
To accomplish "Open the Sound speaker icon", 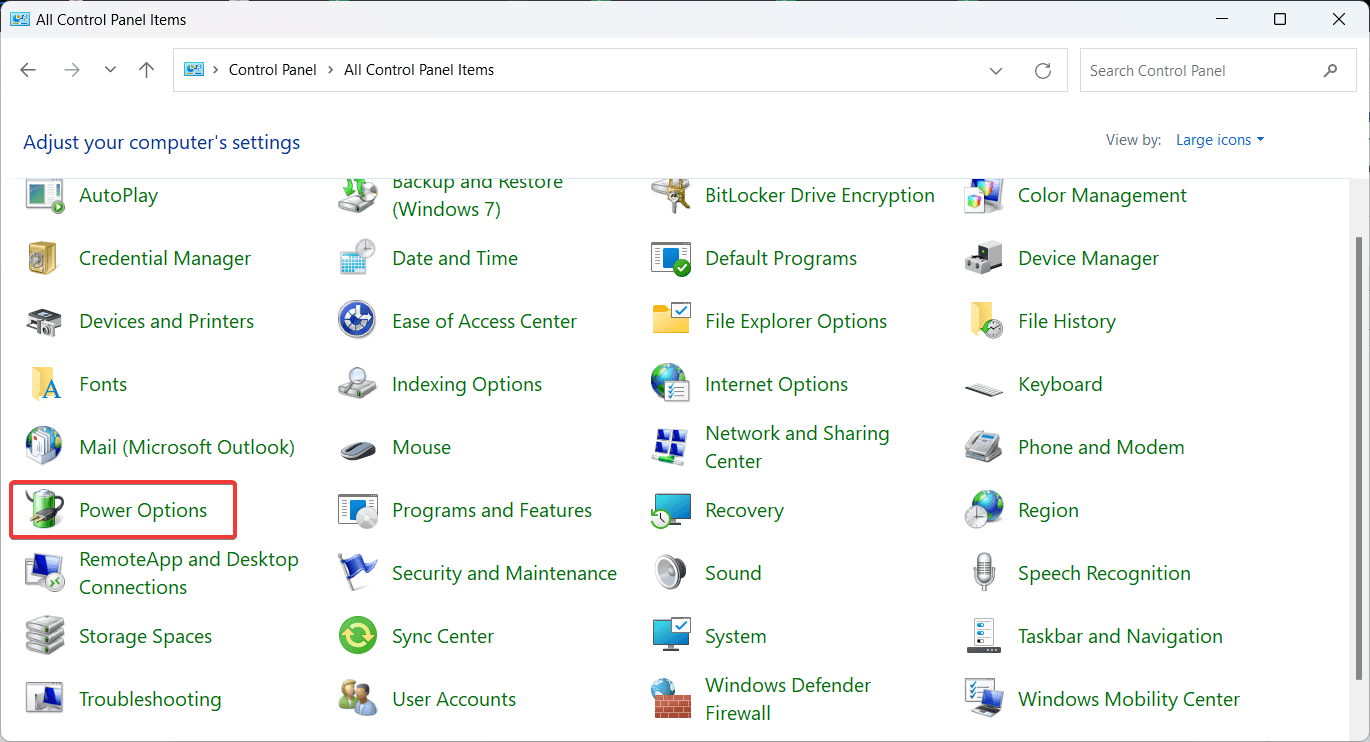I will pyautogui.click(x=670, y=573).
